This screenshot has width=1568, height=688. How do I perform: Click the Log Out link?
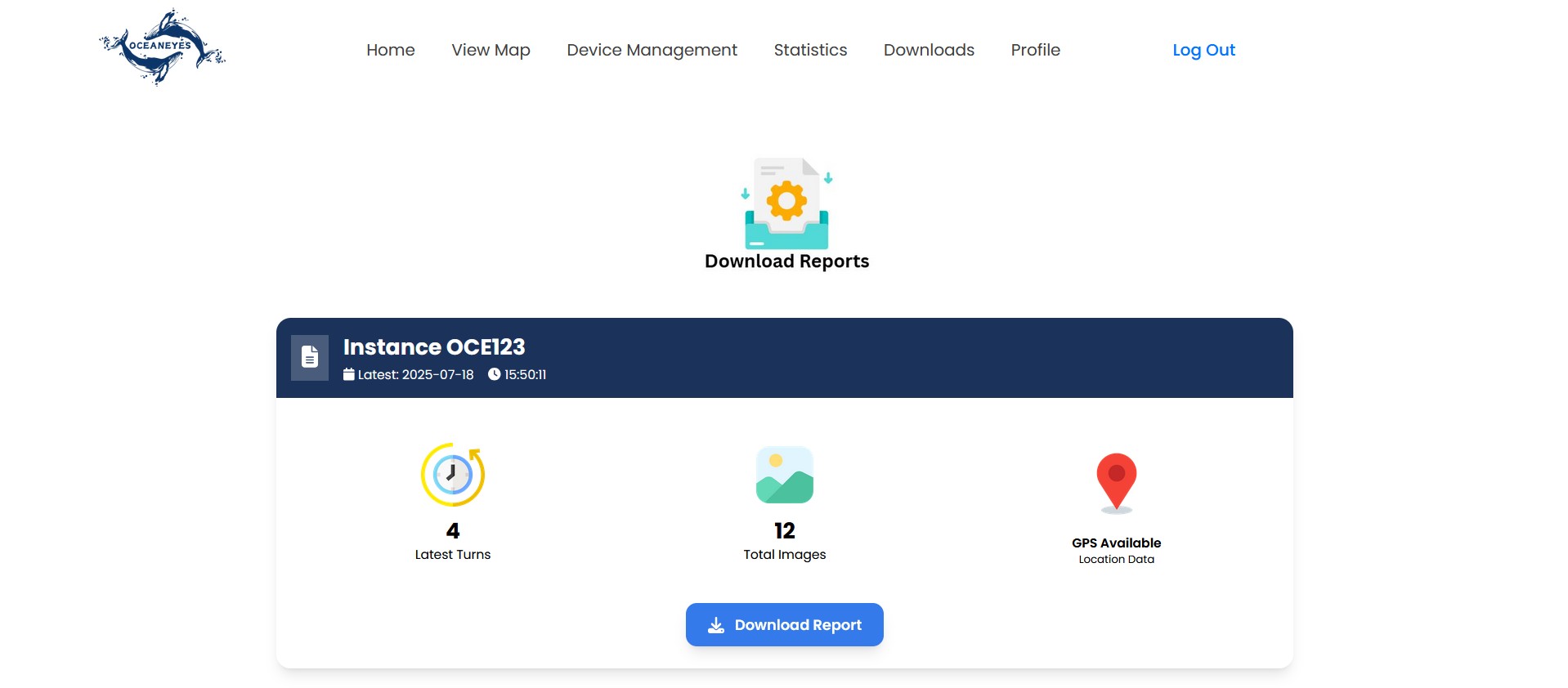[1203, 50]
